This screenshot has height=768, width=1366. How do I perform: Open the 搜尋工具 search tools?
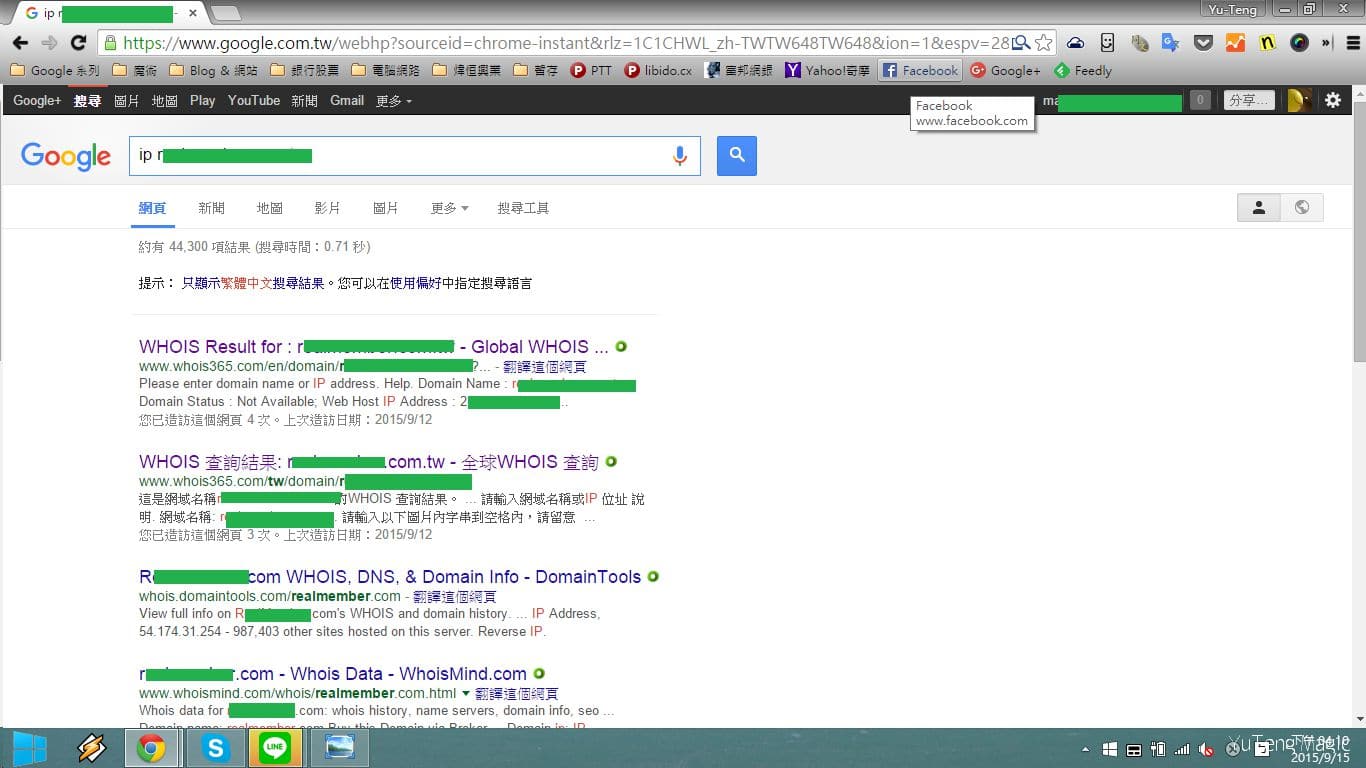pos(523,208)
